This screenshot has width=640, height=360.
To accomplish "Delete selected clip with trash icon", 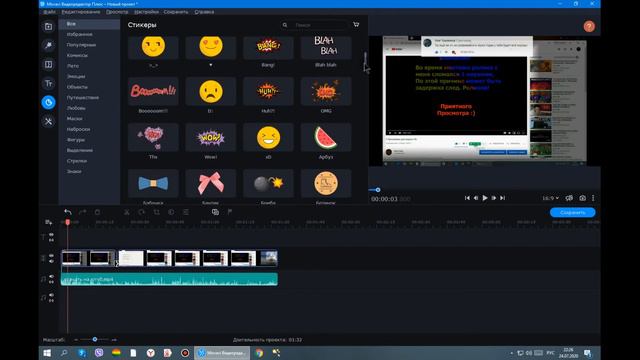I will click(x=97, y=212).
